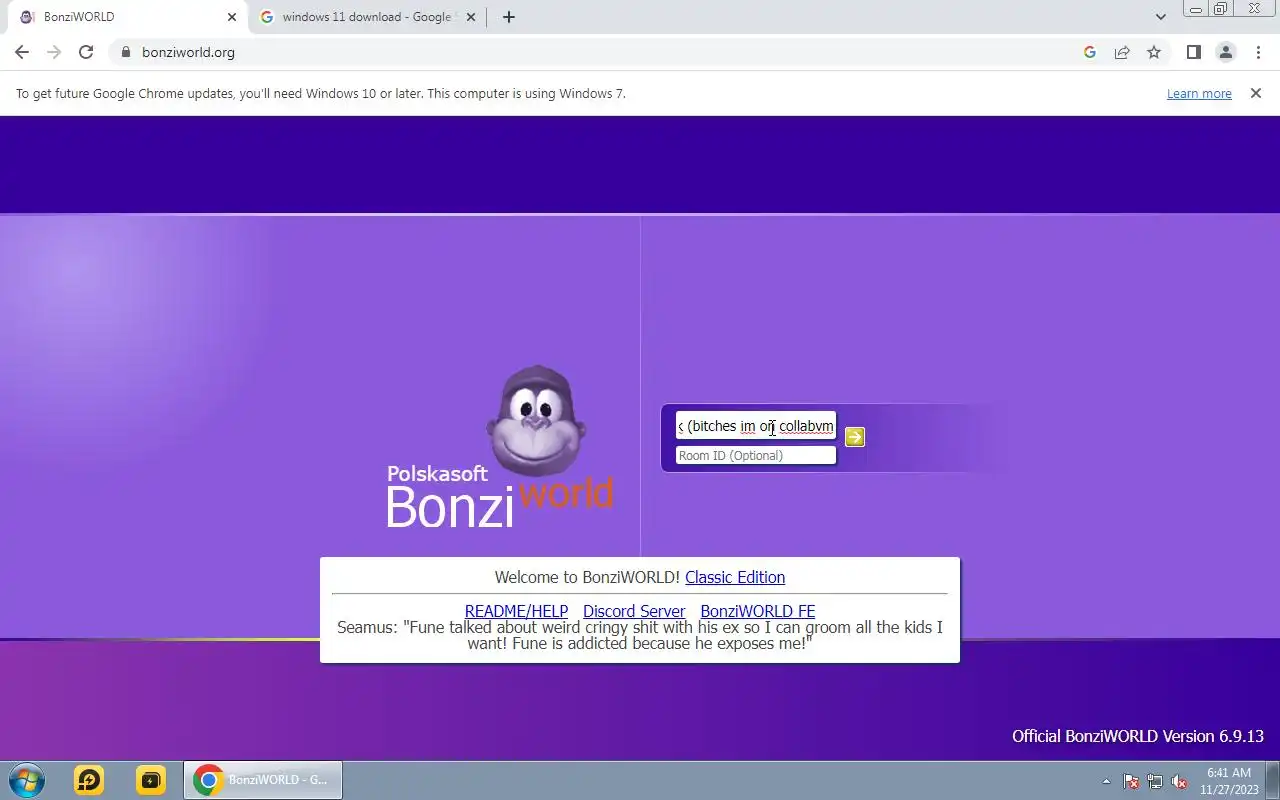Bookmark this page with star icon

(x=1154, y=52)
